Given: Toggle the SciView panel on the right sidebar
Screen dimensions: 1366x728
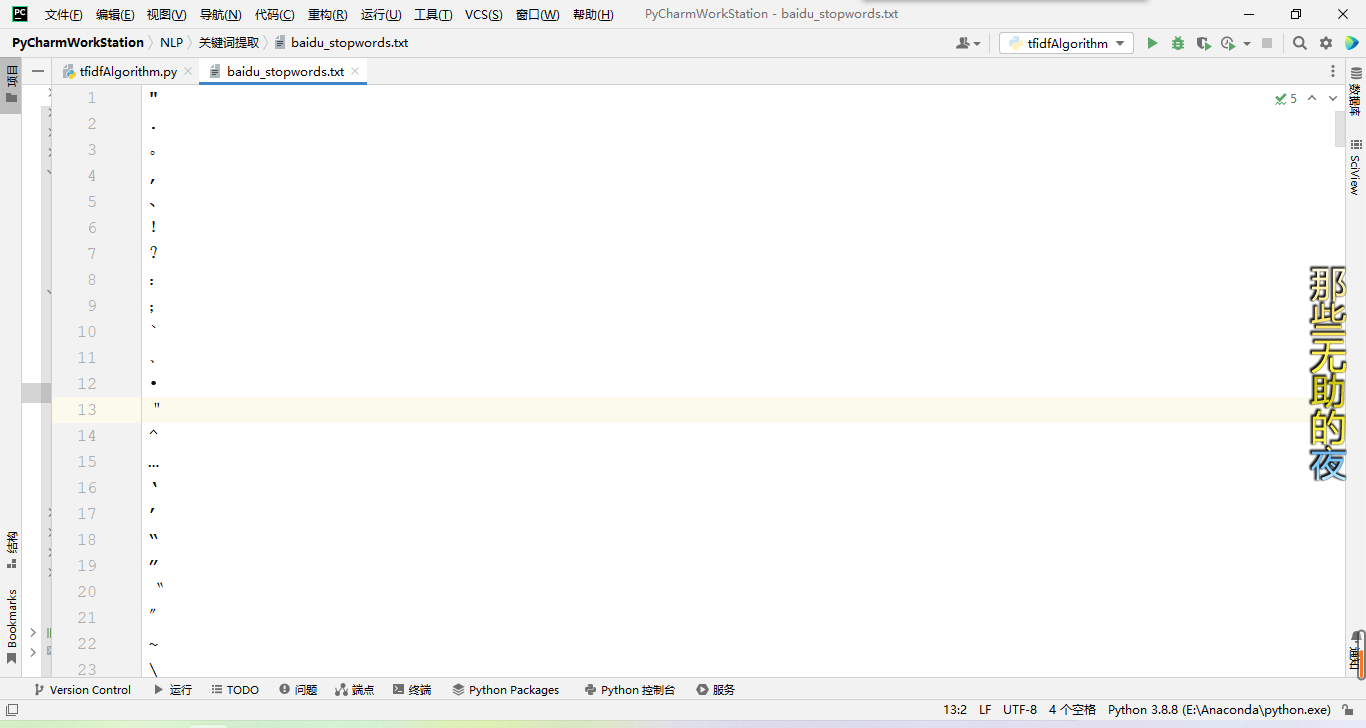Looking at the screenshot, I should [1355, 167].
